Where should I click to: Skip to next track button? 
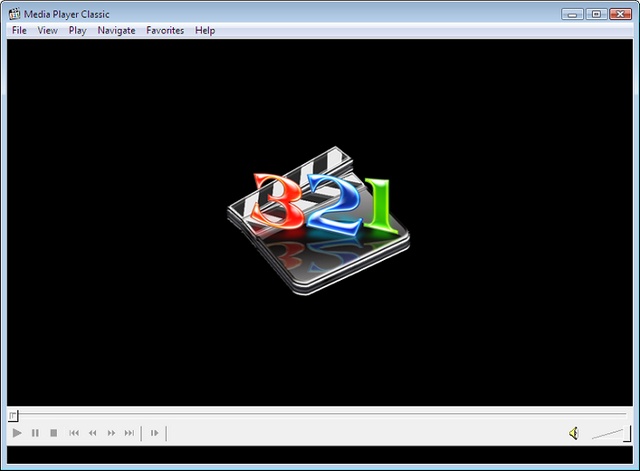click(x=129, y=433)
